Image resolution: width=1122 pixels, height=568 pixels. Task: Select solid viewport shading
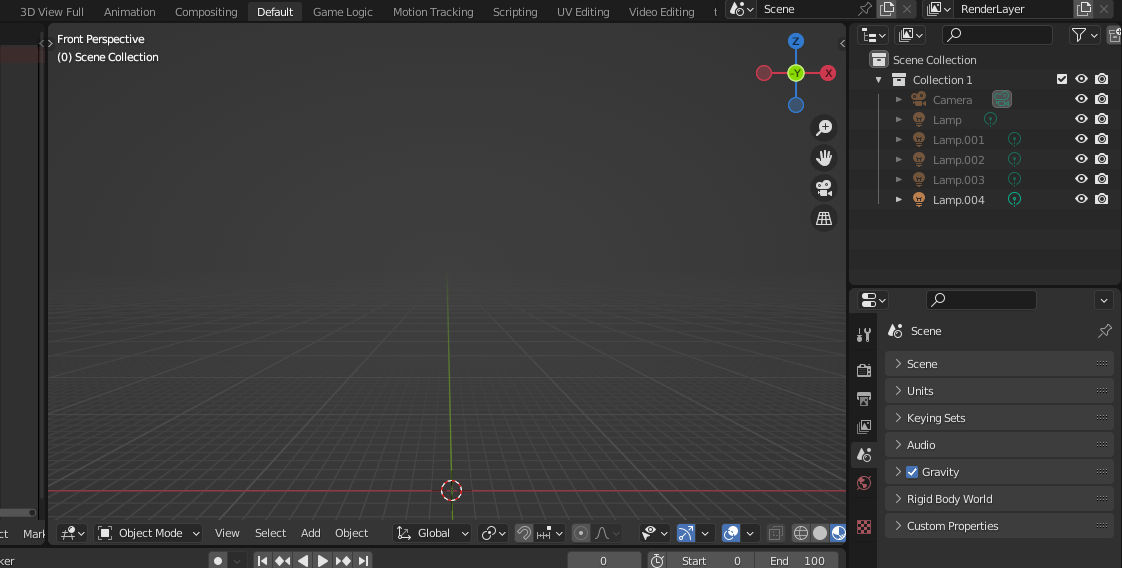click(820, 533)
